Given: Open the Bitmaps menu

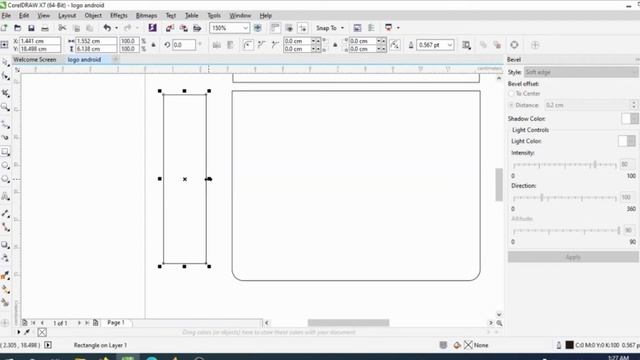Looking at the screenshot, I should [x=147, y=16].
